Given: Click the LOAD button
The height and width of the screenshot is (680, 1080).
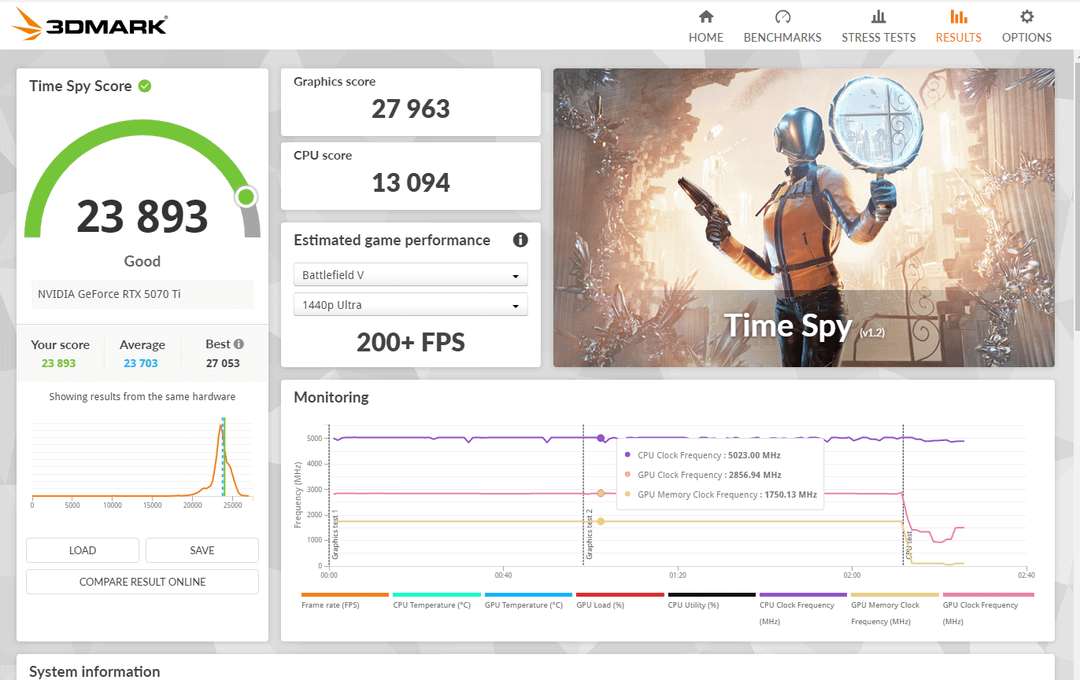Looking at the screenshot, I should 82,550.
